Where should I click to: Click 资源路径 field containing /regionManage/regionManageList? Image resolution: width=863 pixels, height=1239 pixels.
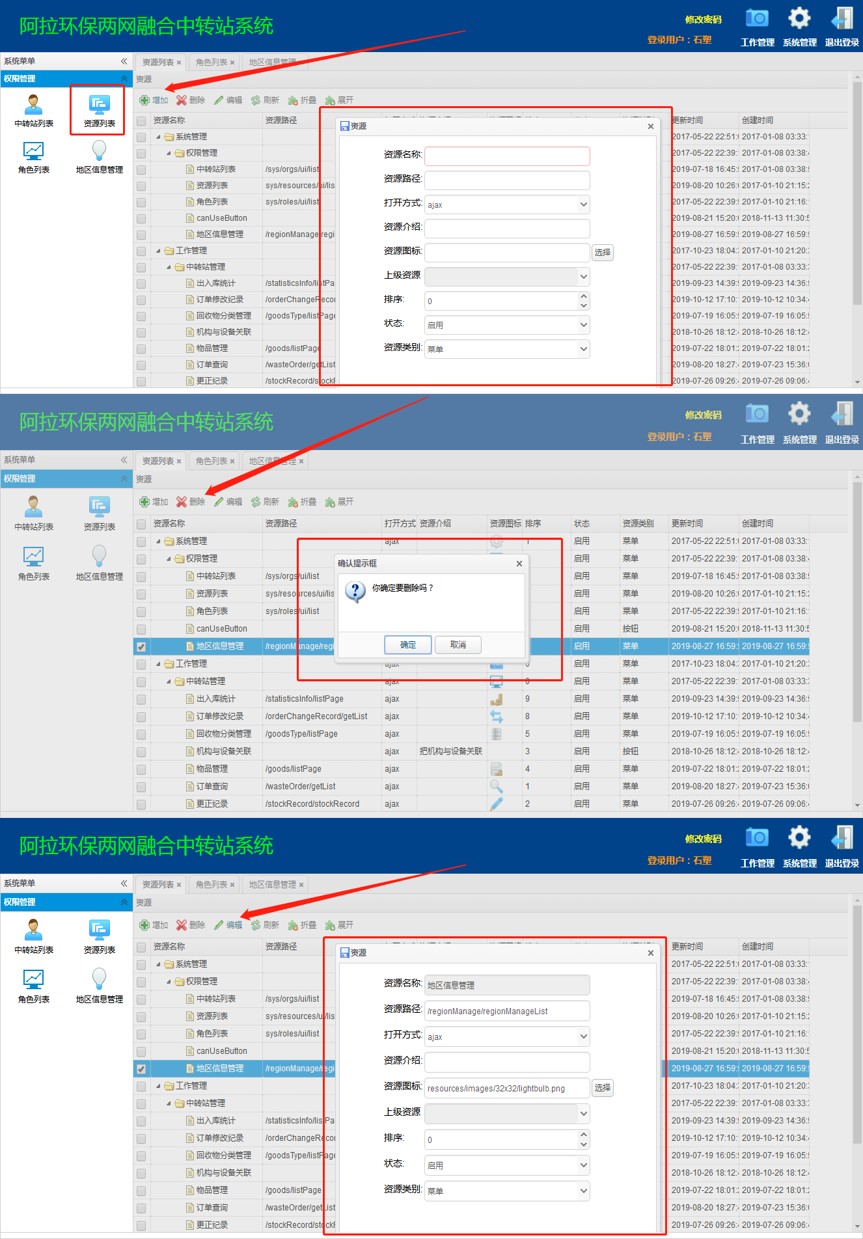(x=507, y=1011)
